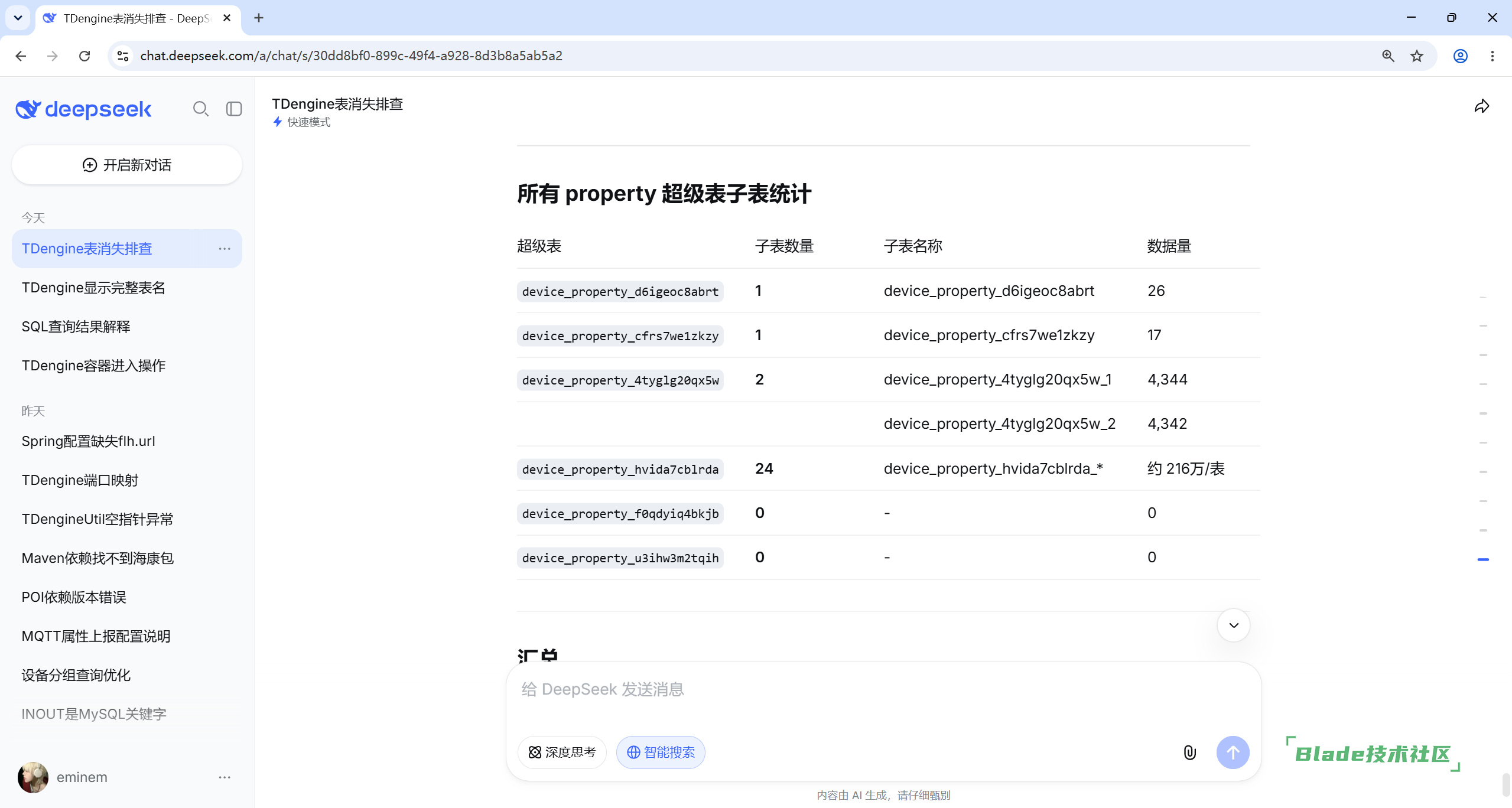Open the MQTT属性上报配置说明 conversation
The image size is (1512, 808).
coord(127,636)
